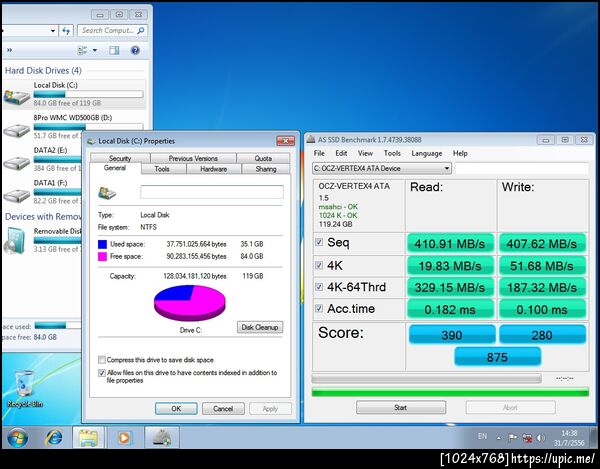
Task: Enable Compress this drive to save disk space
Action: [102, 360]
